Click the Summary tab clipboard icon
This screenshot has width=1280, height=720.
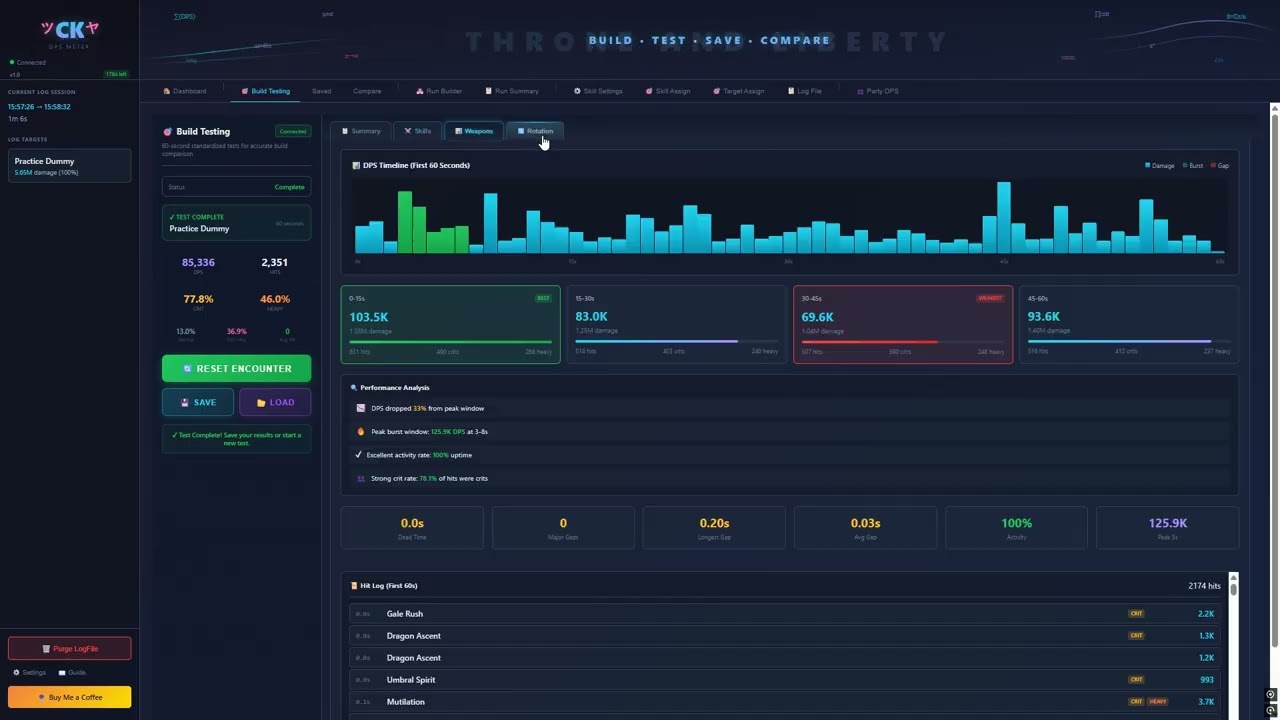346,131
